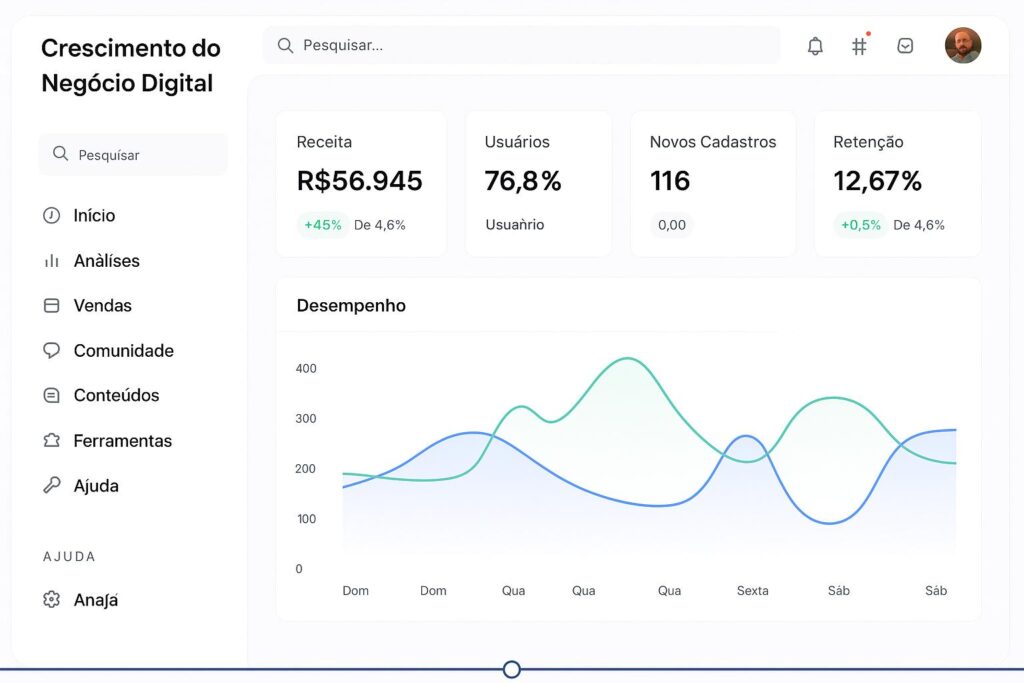Viewport: 1024px width, 683px height.
Task: Select the Análises bar chart icon
Action: pos(51,261)
